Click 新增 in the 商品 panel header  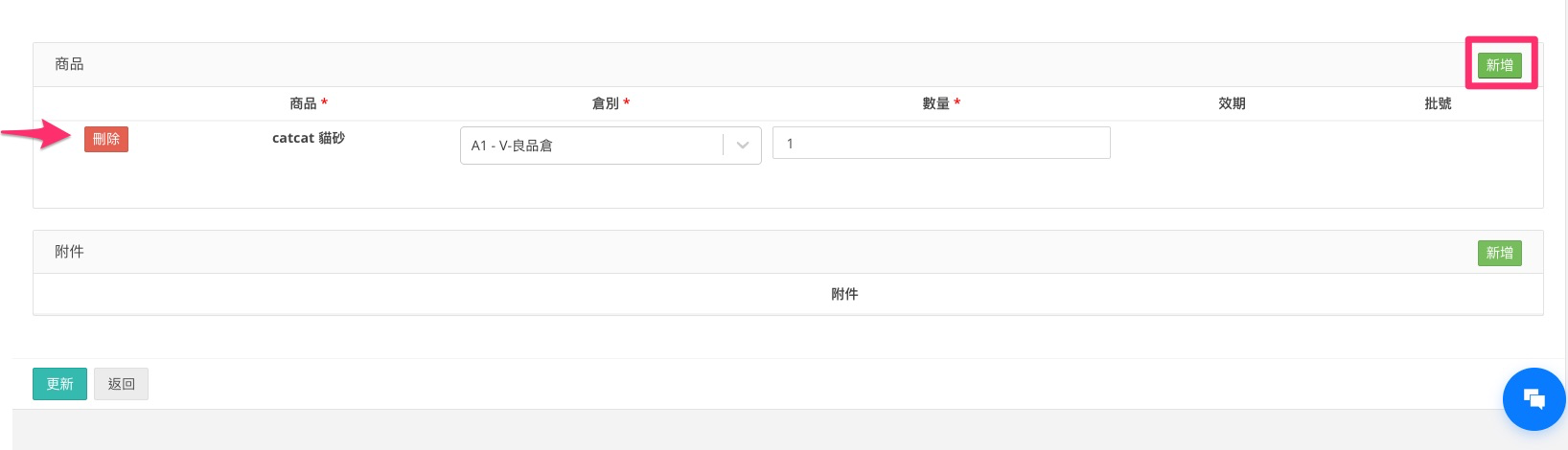pos(1499,65)
